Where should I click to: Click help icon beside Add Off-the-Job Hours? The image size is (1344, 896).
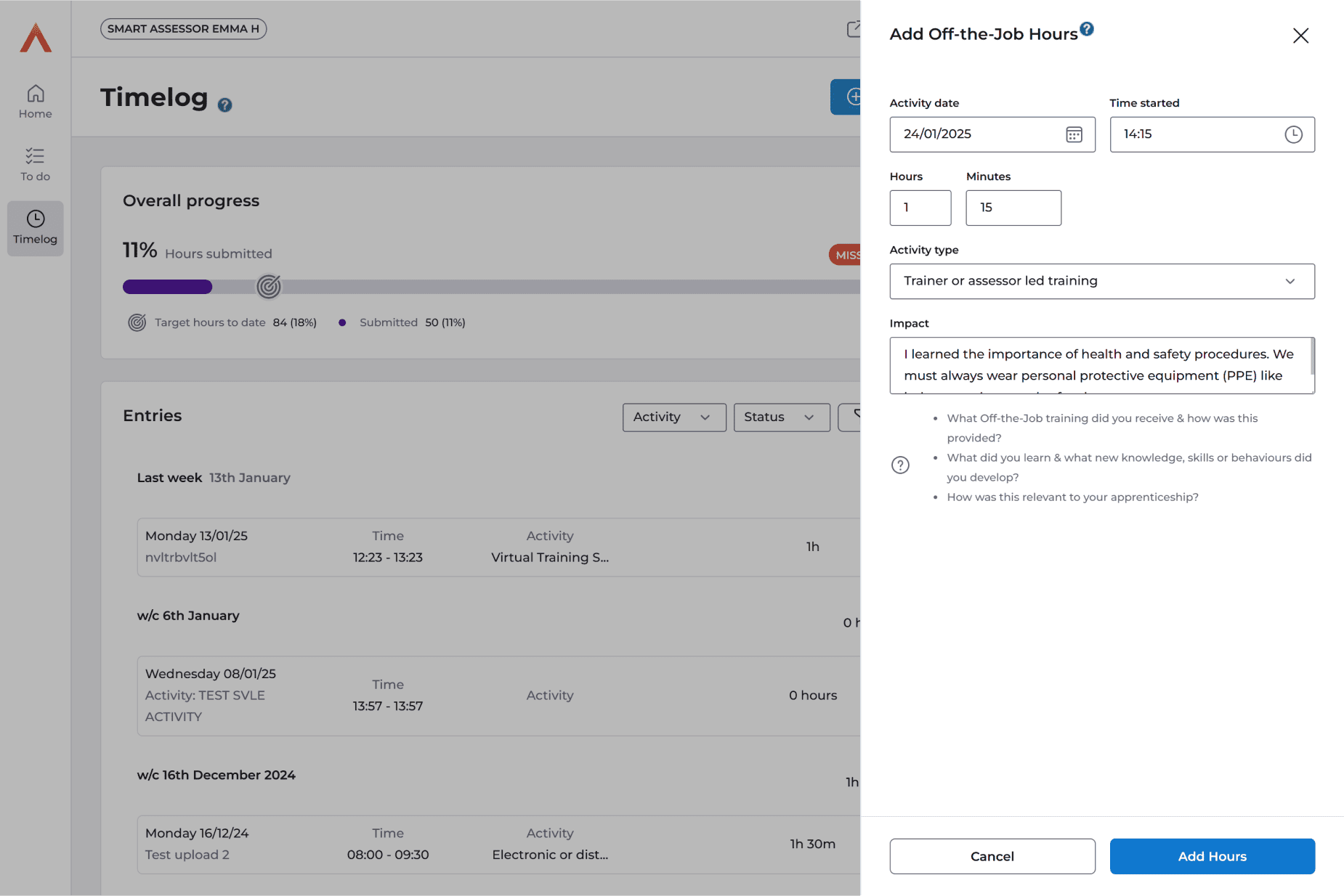coord(1086,29)
